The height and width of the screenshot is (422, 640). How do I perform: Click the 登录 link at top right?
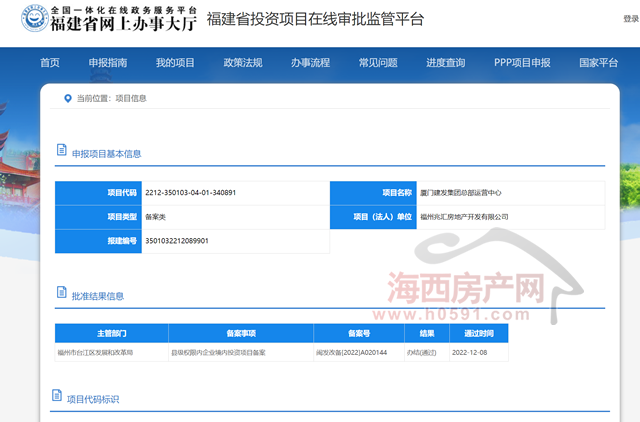click(631, 18)
